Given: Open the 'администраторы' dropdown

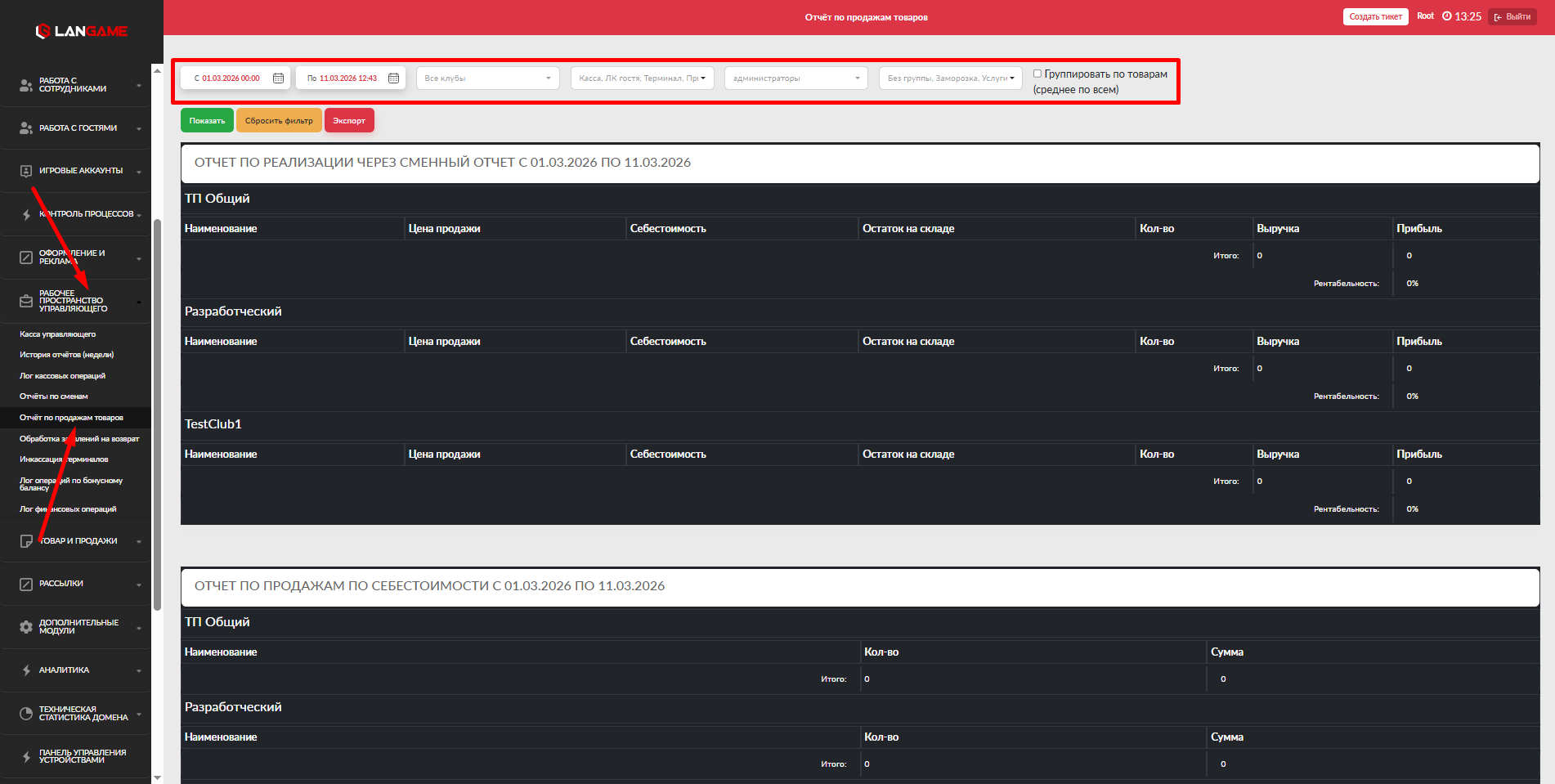Looking at the screenshot, I should click(x=795, y=78).
